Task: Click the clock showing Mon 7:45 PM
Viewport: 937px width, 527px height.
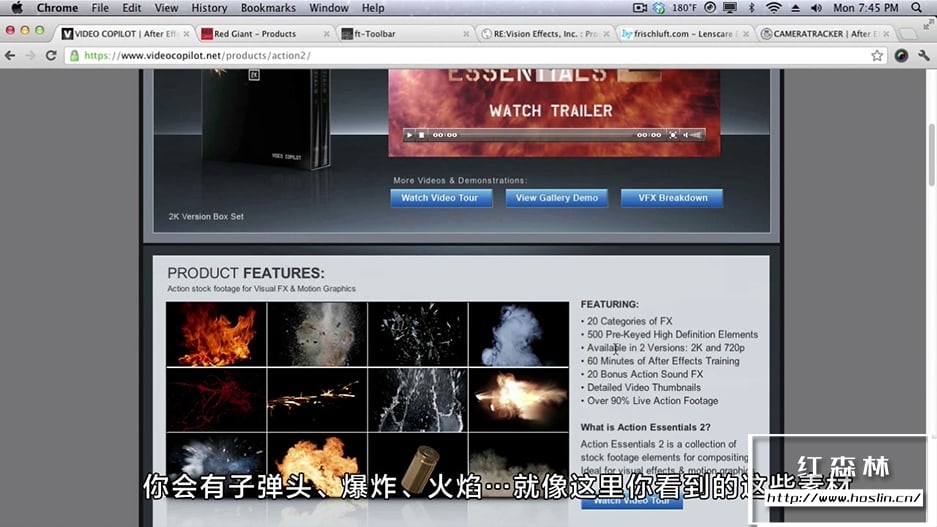Action: [866, 8]
